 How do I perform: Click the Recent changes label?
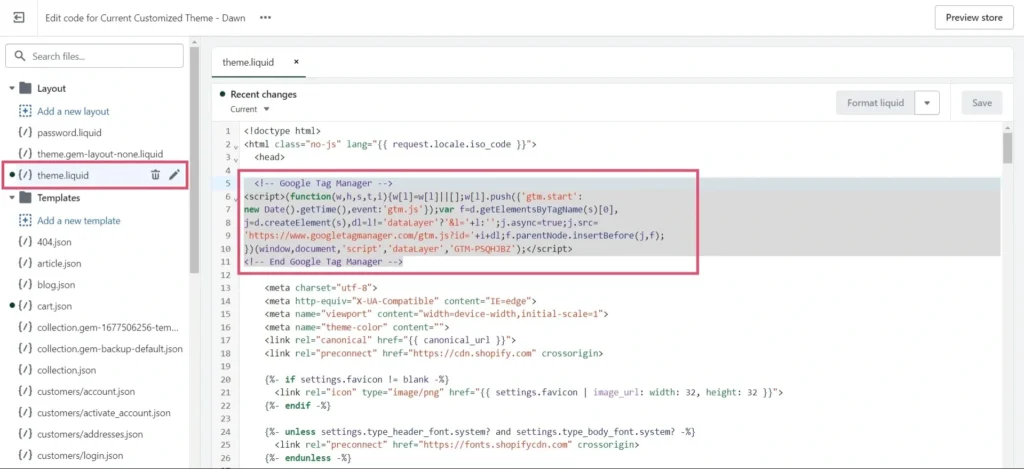coord(263,94)
